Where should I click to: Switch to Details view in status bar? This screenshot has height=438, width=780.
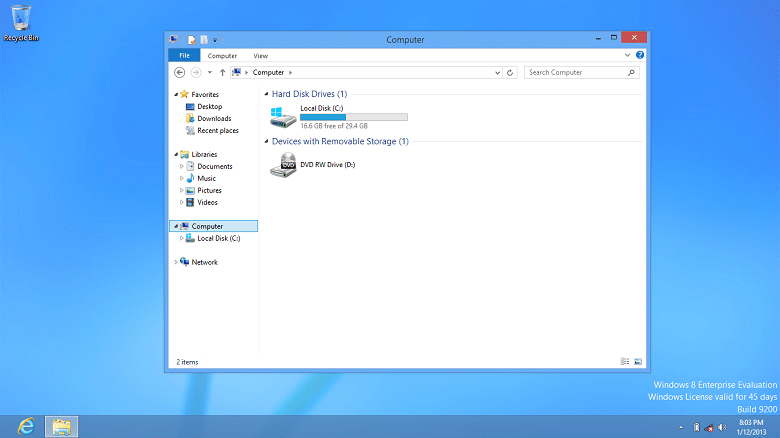pyautogui.click(x=625, y=362)
